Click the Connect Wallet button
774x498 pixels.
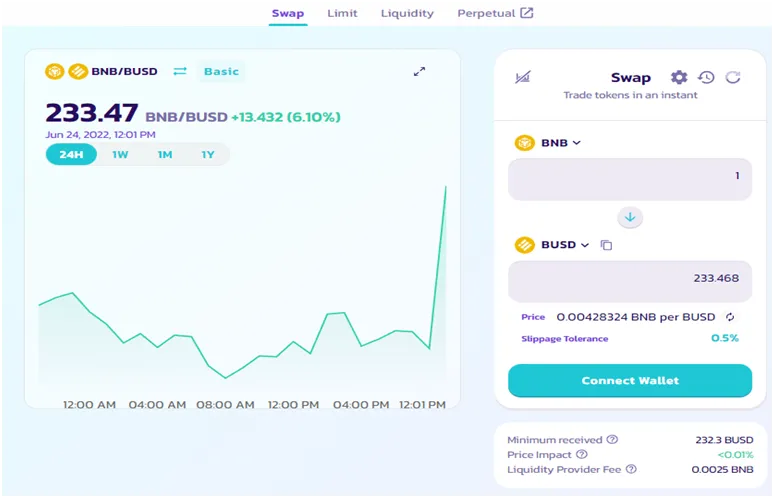click(x=630, y=381)
